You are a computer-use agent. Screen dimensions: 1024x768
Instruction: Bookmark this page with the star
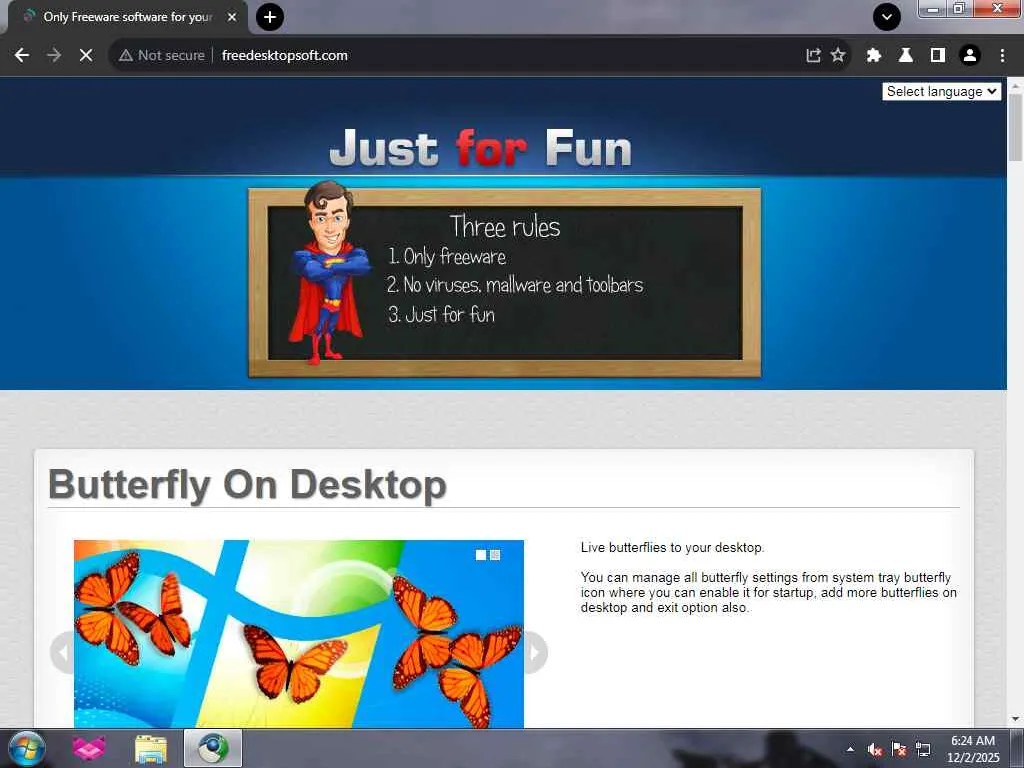tap(838, 56)
